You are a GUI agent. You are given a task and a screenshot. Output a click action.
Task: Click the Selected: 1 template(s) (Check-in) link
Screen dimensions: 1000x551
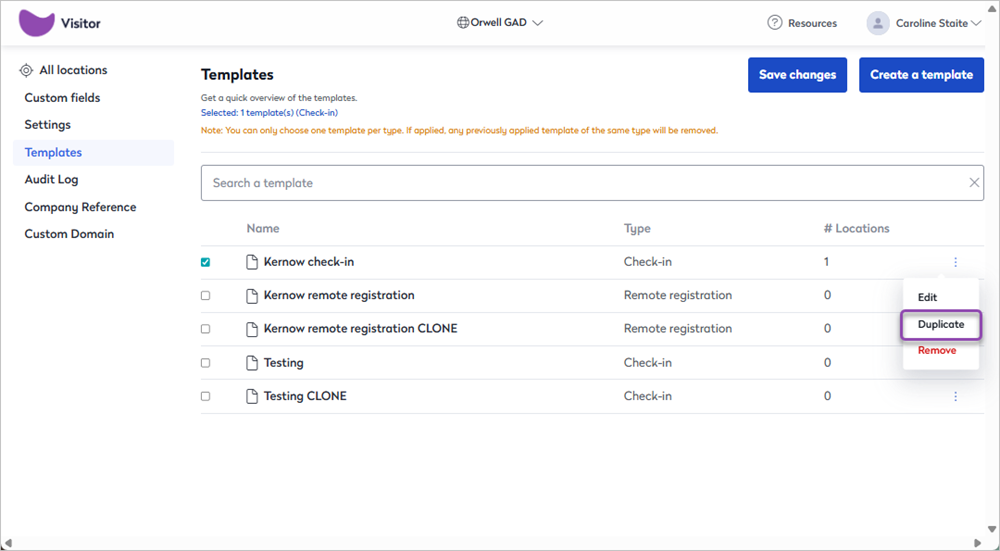(269, 113)
